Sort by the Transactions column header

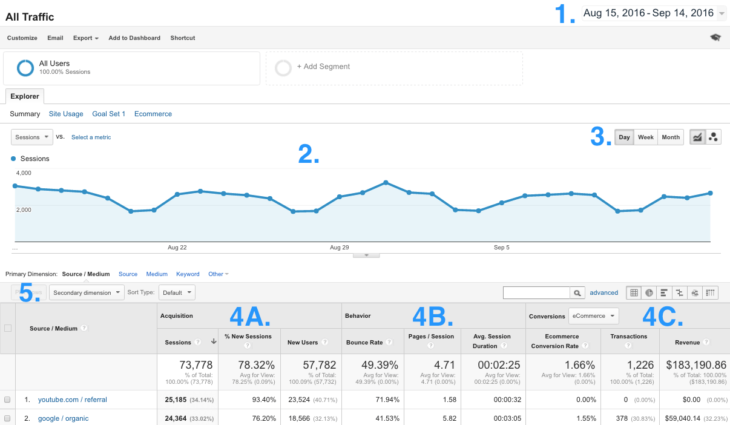click(x=629, y=337)
